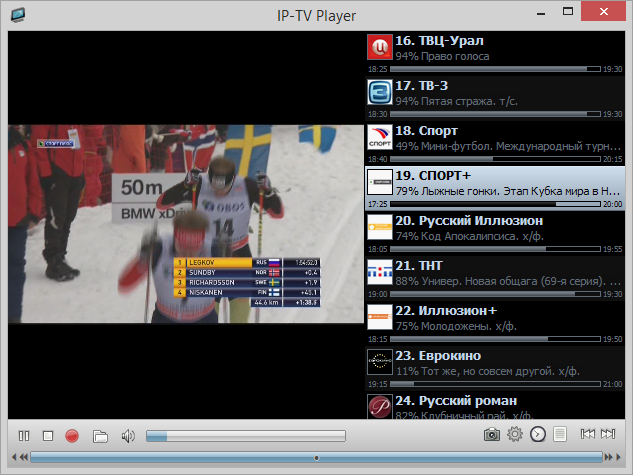Select channel 19. СПОРТ+
Viewport: 633px width, 475px height.
[x=495, y=188]
